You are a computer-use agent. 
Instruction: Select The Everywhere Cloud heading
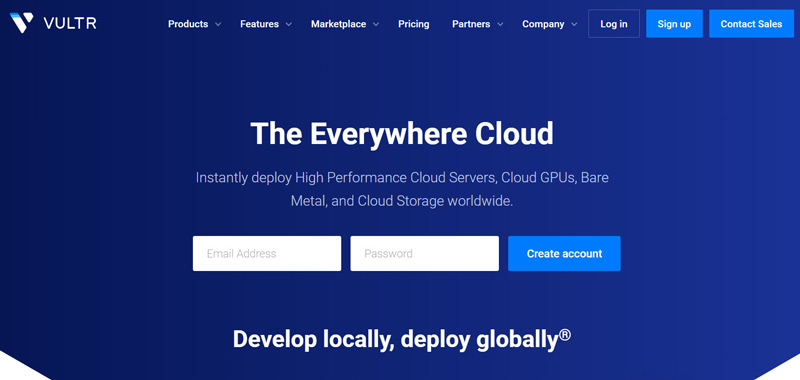coord(402,133)
